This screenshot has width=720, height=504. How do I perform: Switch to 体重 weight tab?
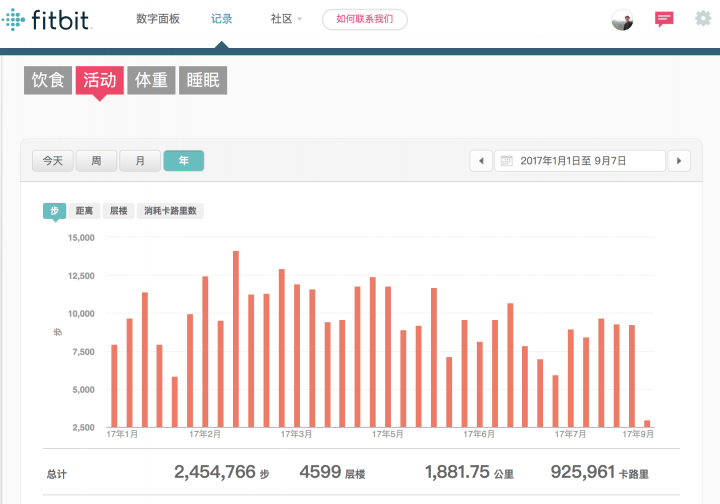click(x=151, y=80)
